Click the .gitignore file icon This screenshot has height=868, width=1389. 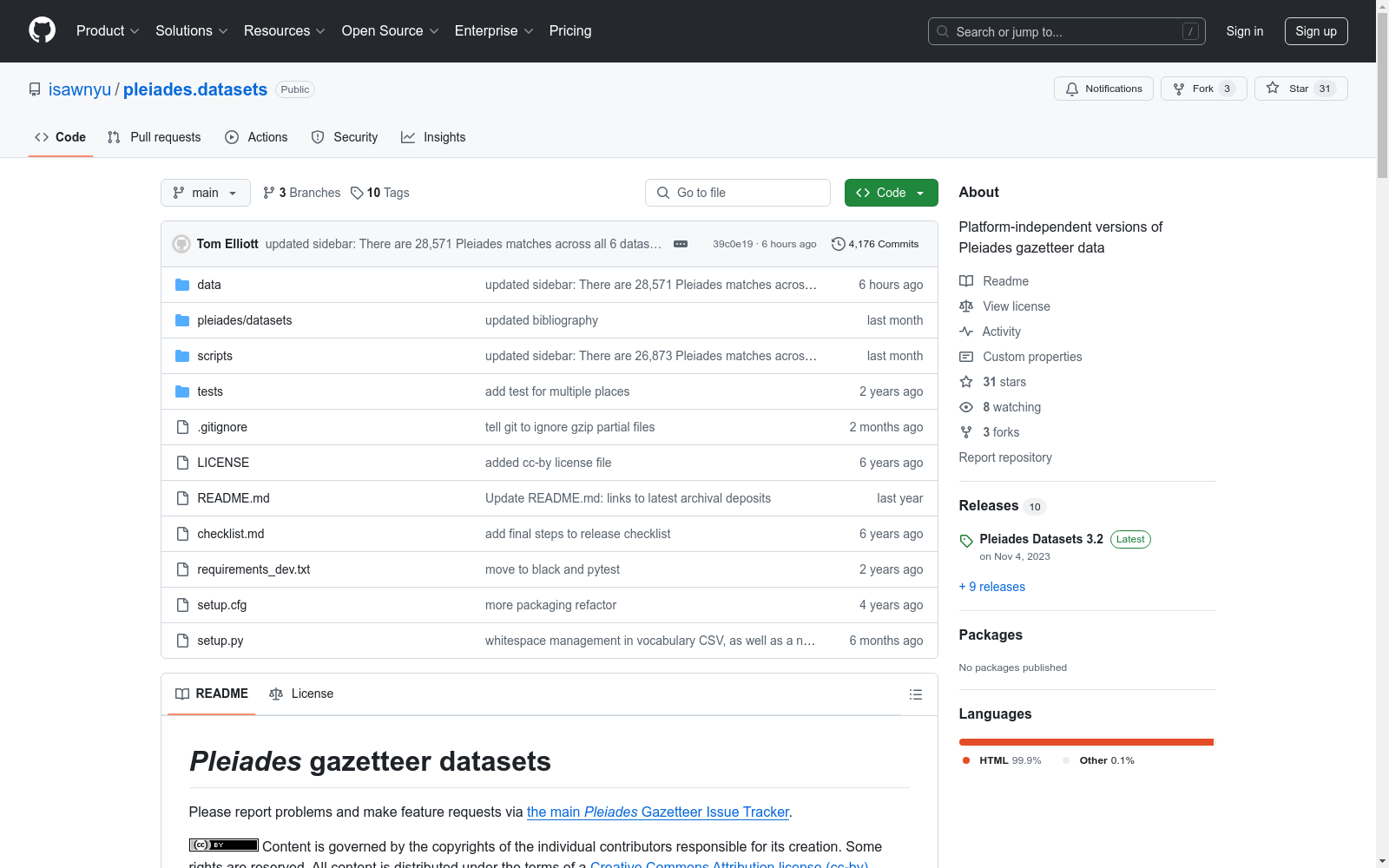[x=182, y=427]
